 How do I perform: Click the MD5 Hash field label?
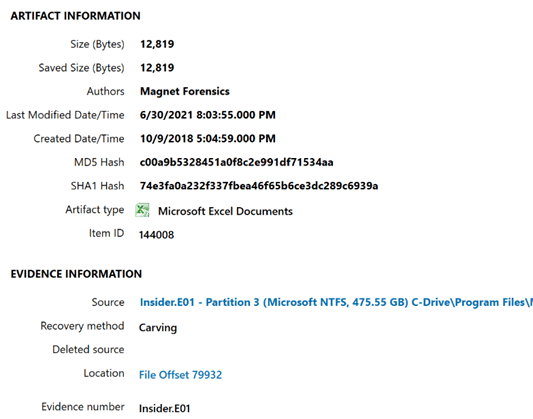pyautogui.click(x=99, y=162)
